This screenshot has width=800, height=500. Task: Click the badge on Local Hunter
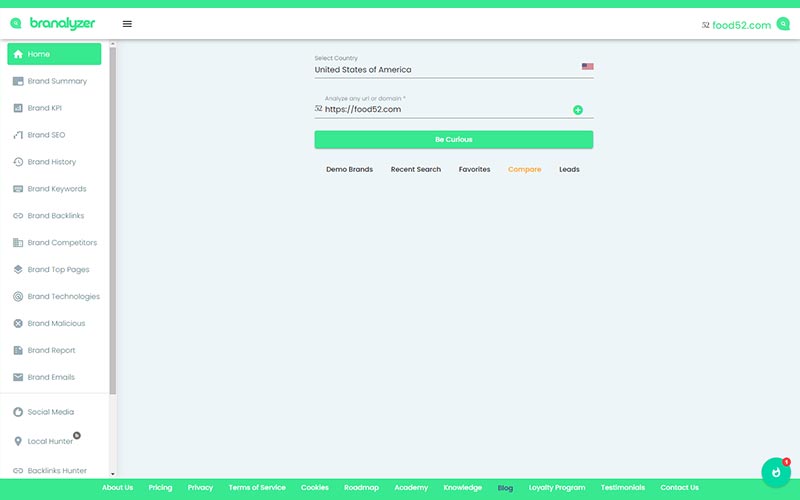click(77, 436)
